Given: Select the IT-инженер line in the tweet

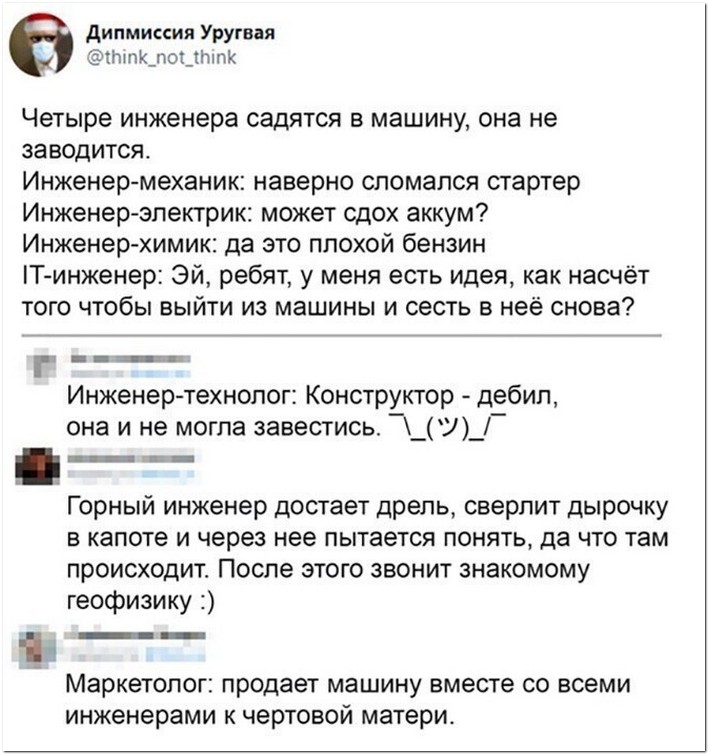Looking at the screenshot, I should [x=336, y=276].
